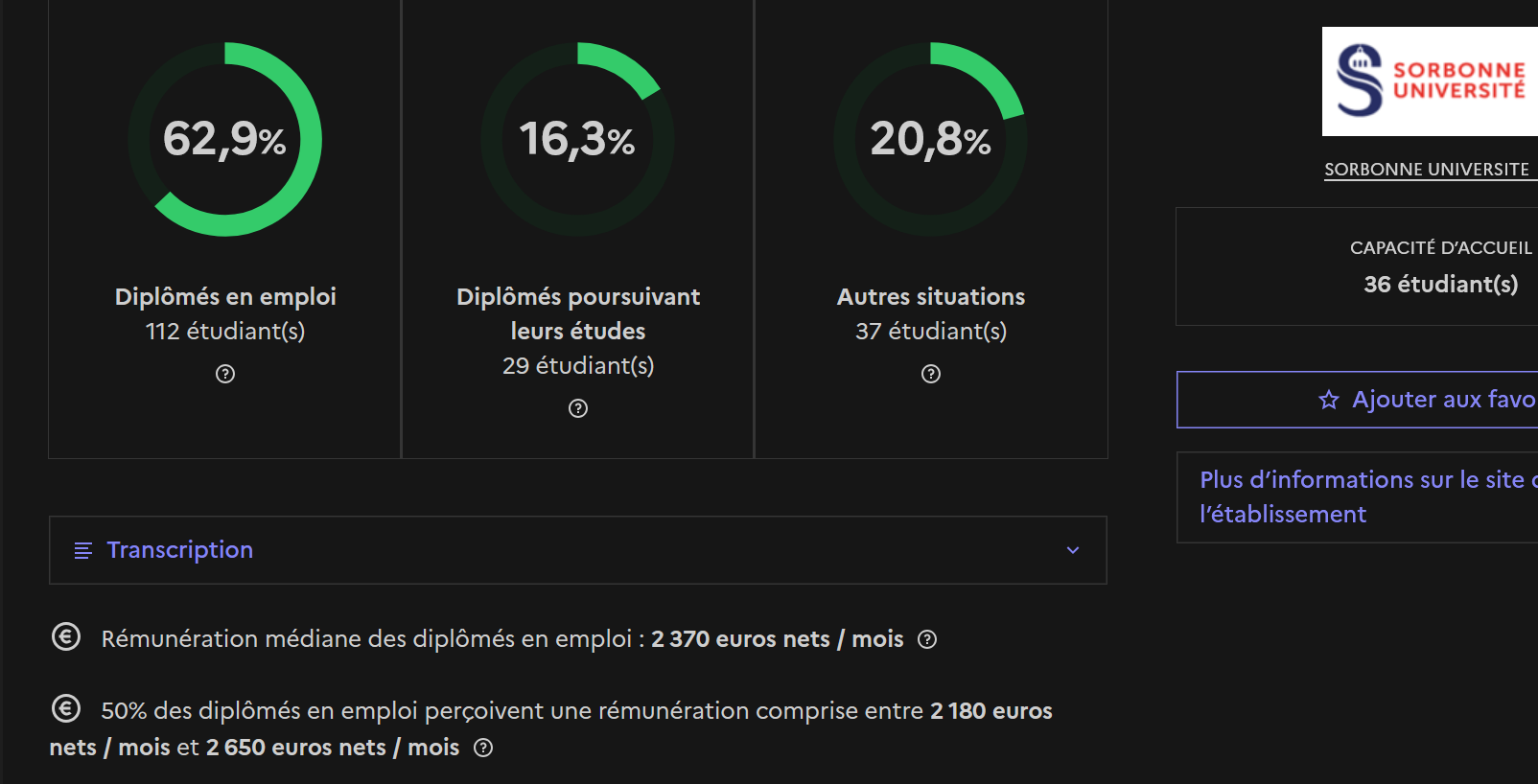Viewport: 1538px width, 784px height.
Task: Open help icon under Diplômés poursuivant leurs études
Action: click(x=578, y=408)
